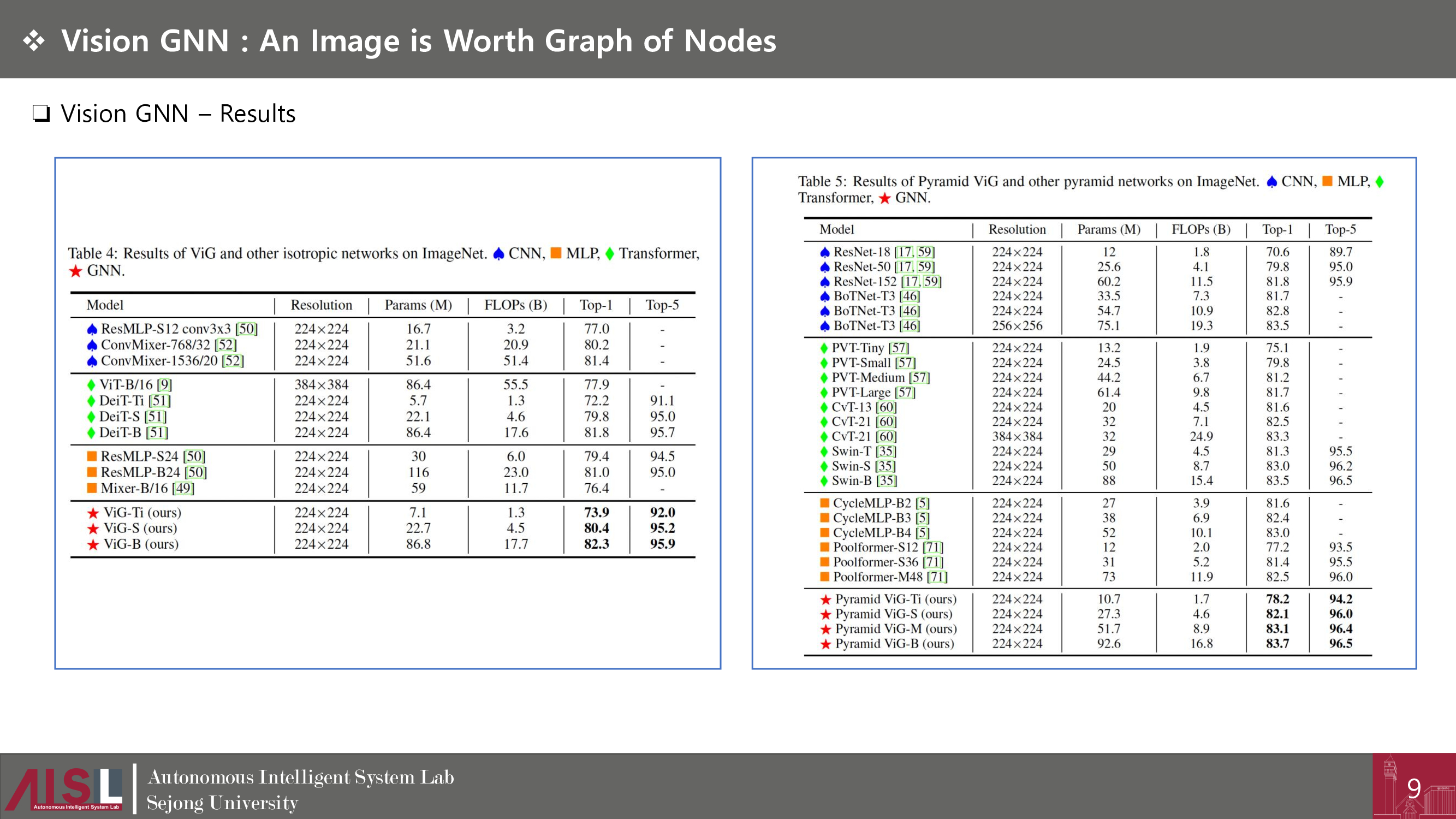Image resolution: width=1456 pixels, height=819 pixels.
Task: Click the slide number 9 badge
Action: point(1413,787)
